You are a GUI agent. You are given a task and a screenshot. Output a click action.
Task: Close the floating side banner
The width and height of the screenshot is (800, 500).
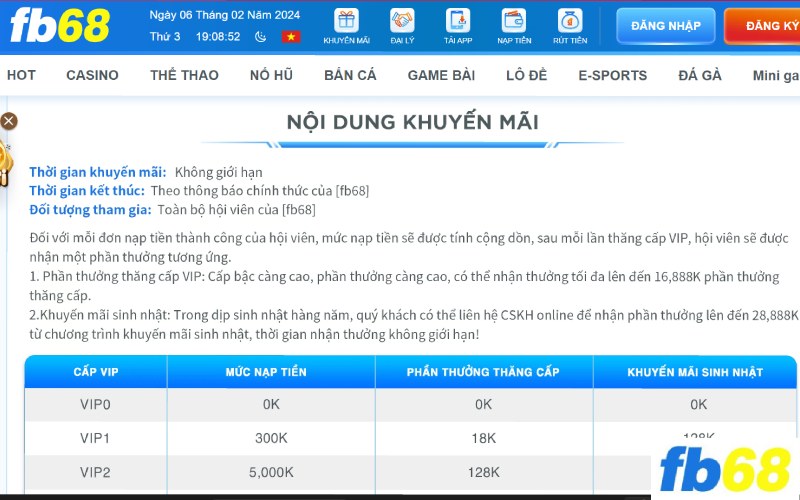coord(9,121)
